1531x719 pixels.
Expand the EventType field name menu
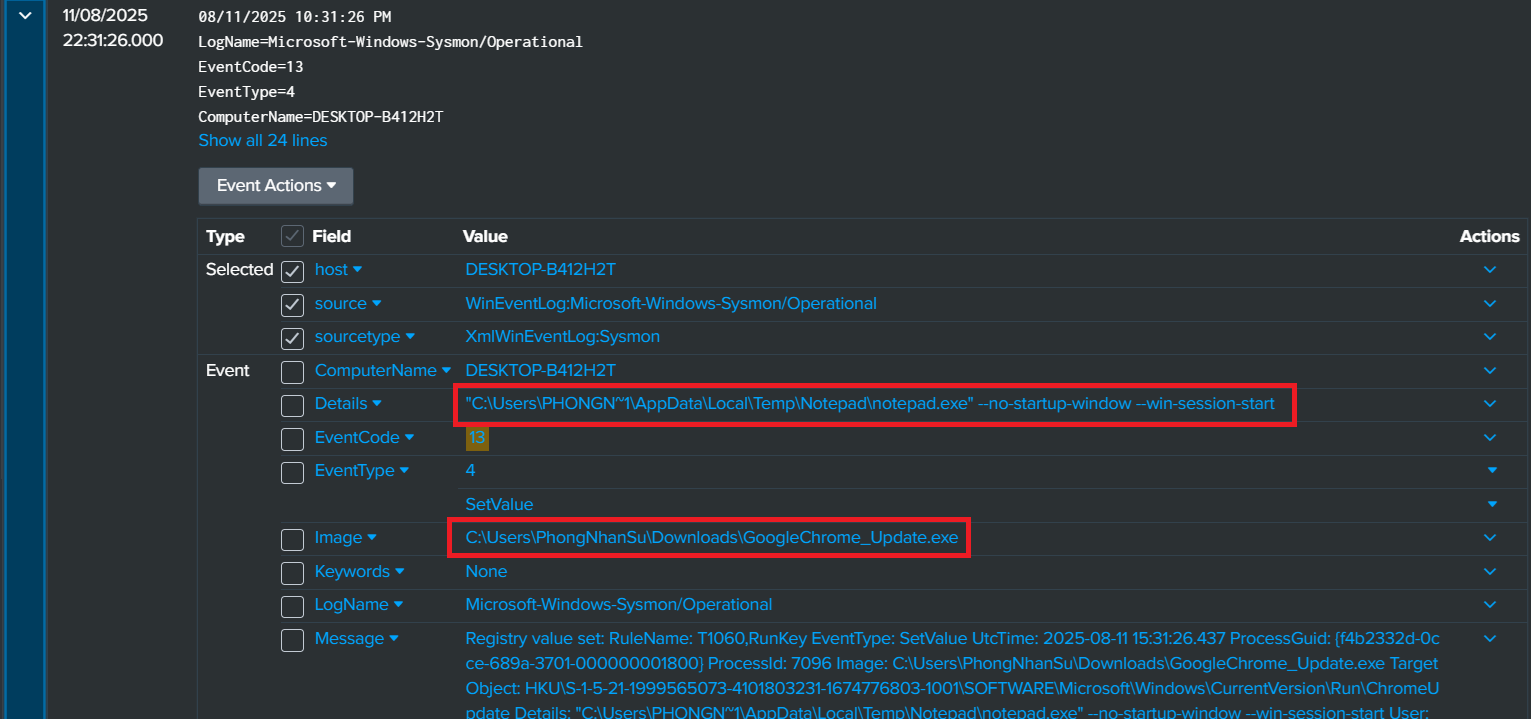pos(404,471)
